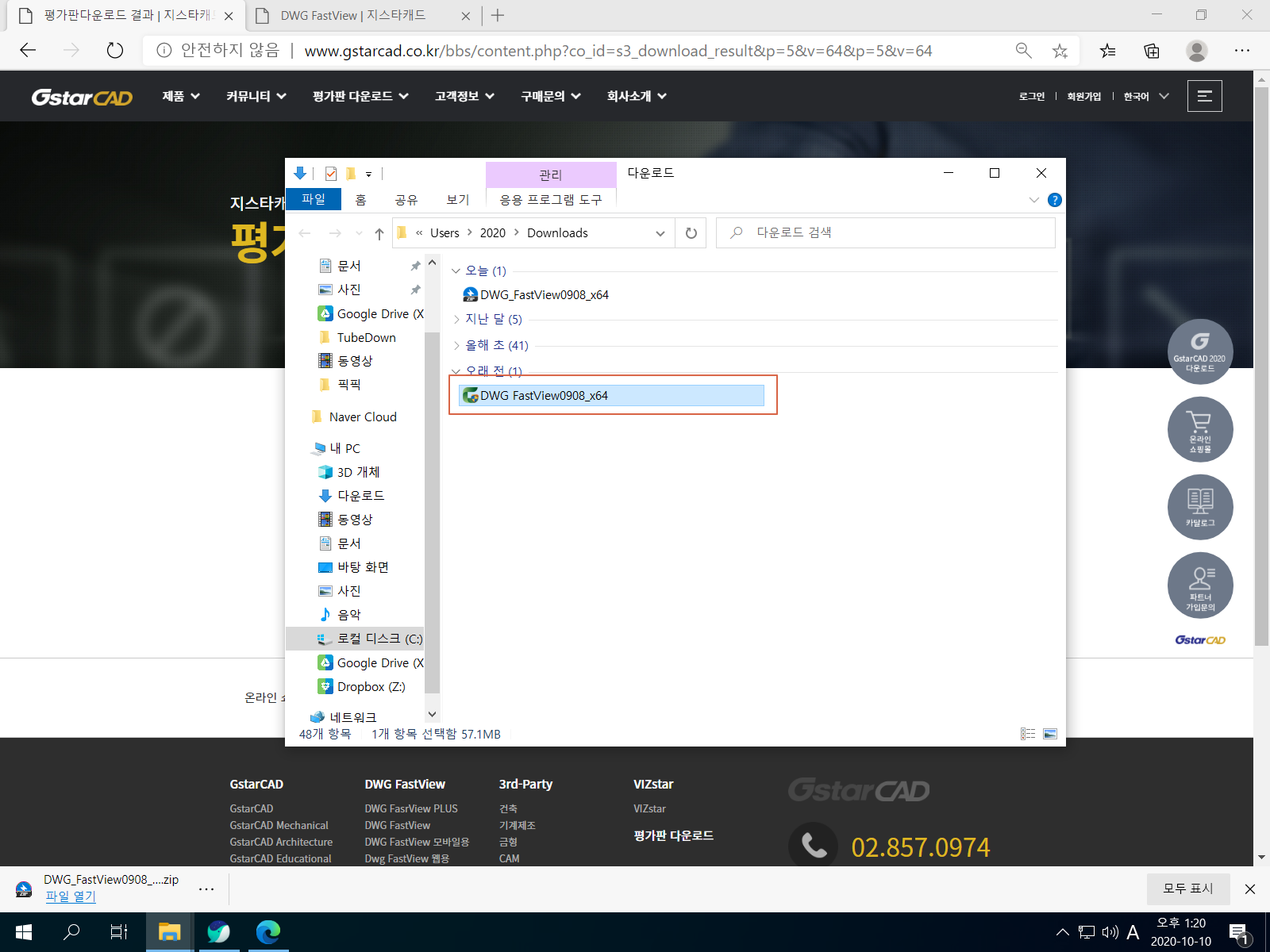This screenshot has width=1270, height=952.
Task: Open the catalog round button
Action: [1199, 507]
